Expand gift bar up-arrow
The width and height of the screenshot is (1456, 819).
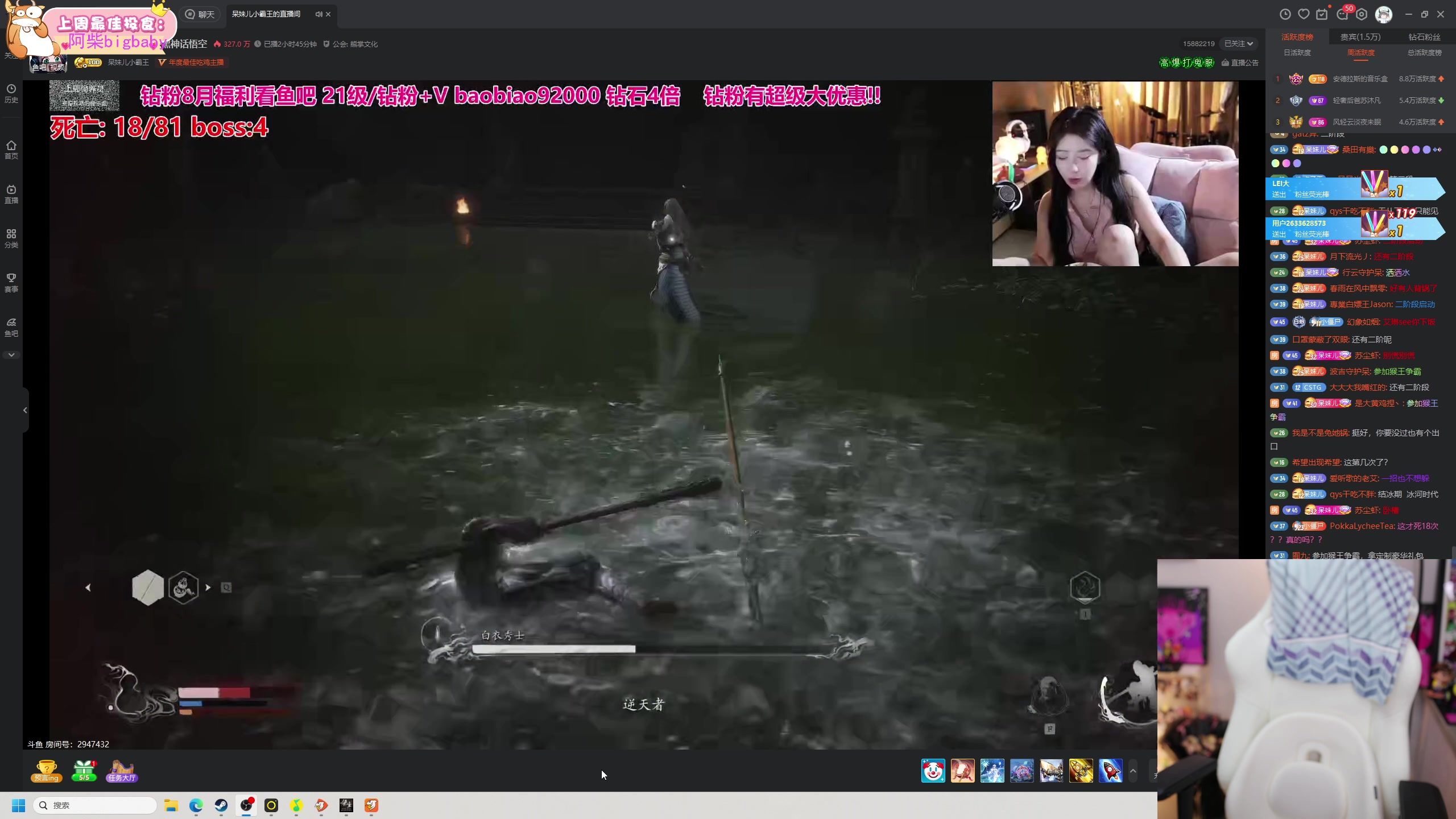pyautogui.click(x=1133, y=771)
